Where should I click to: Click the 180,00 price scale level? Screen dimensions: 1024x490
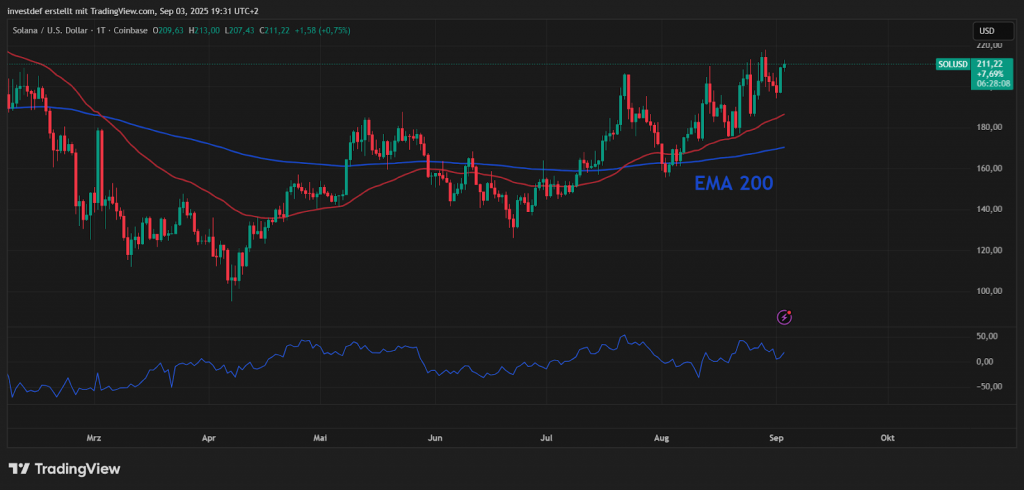tap(988, 127)
